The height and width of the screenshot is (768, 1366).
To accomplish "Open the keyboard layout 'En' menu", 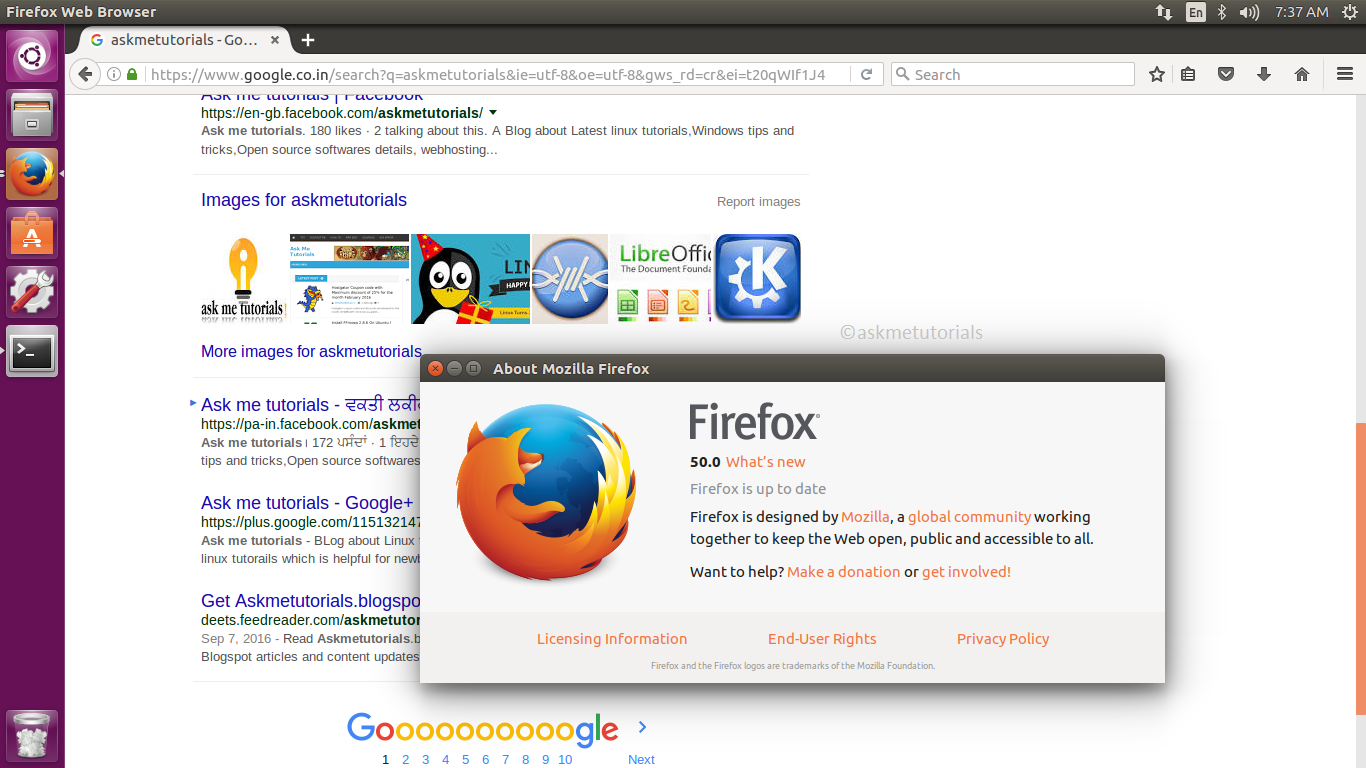I will 1195,12.
